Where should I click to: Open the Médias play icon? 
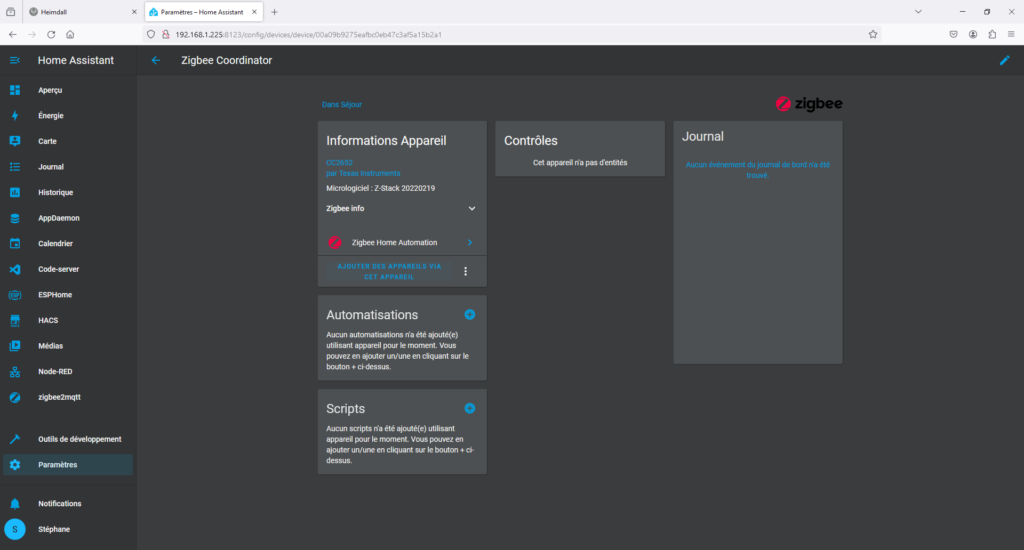(x=14, y=346)
